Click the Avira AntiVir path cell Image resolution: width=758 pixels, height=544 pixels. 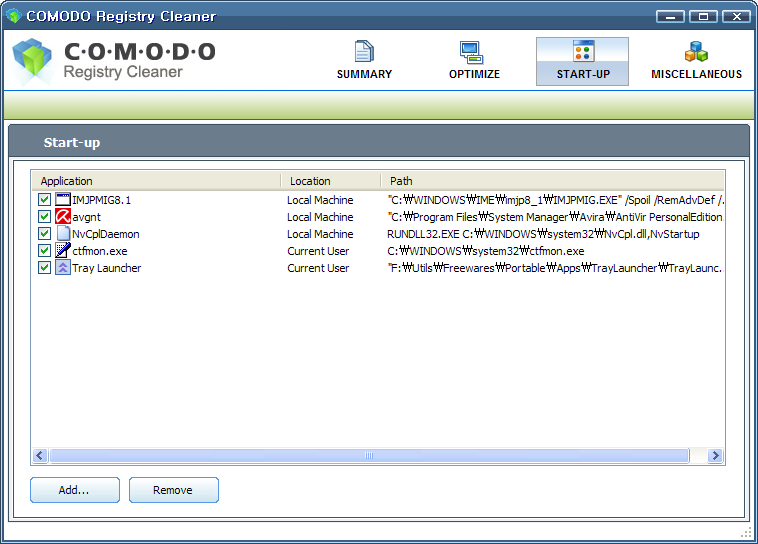(555, 217)
